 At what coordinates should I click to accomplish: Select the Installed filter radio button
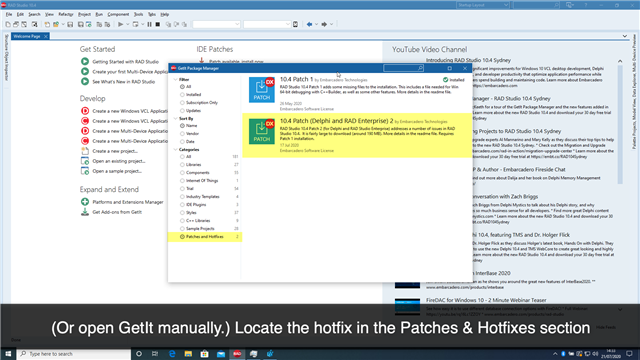[x=182, y=95]
